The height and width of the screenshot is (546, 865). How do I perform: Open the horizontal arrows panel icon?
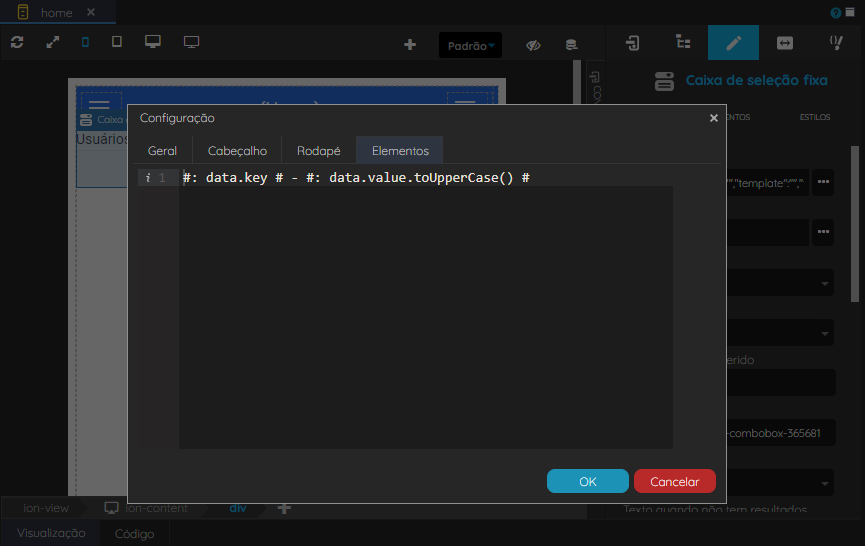[784, 42]
